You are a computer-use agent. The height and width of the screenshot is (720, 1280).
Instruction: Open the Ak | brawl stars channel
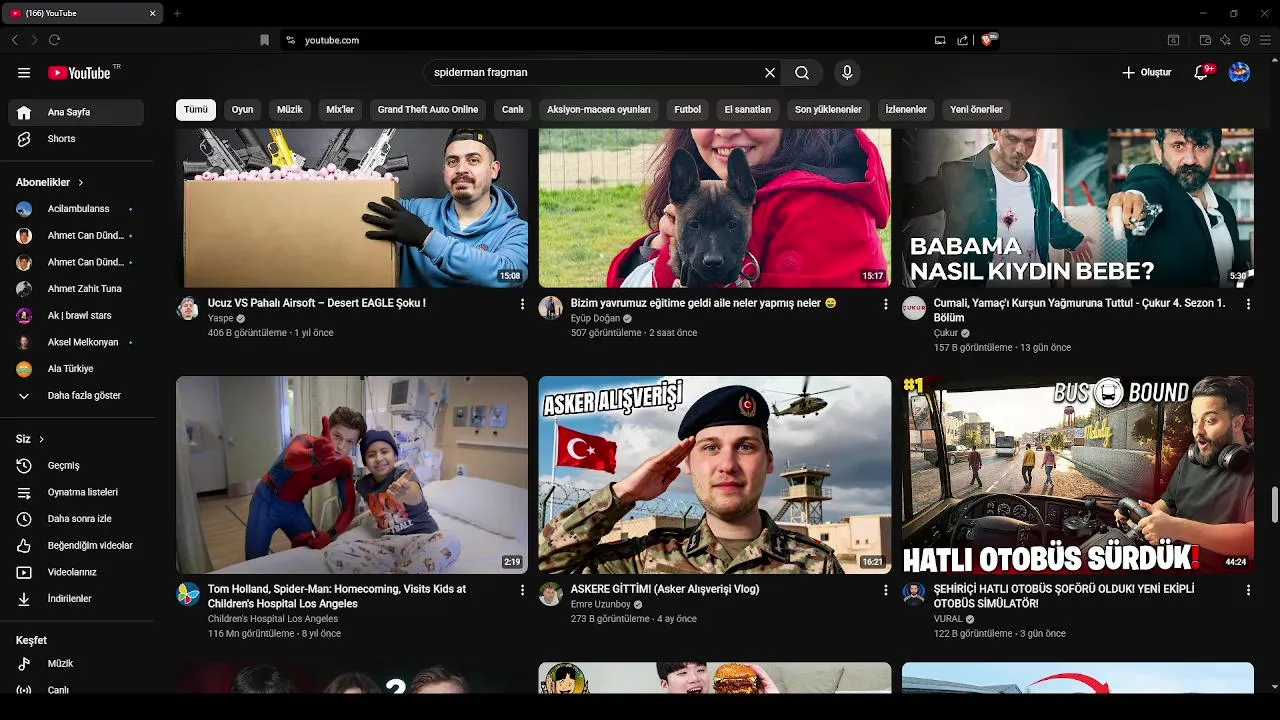pos(76,316)
